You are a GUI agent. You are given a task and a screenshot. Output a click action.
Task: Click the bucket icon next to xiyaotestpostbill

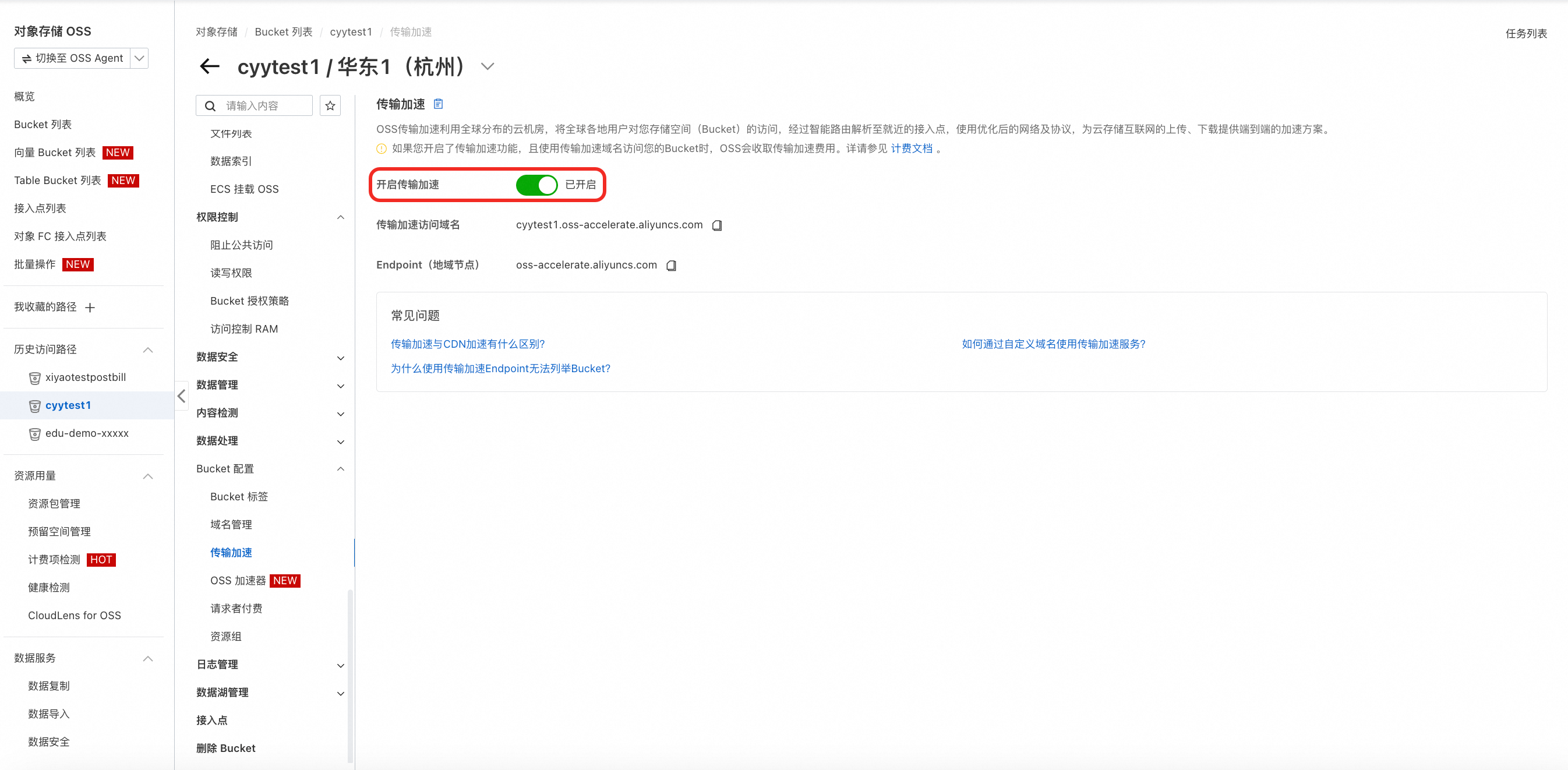tap(35, 378)
